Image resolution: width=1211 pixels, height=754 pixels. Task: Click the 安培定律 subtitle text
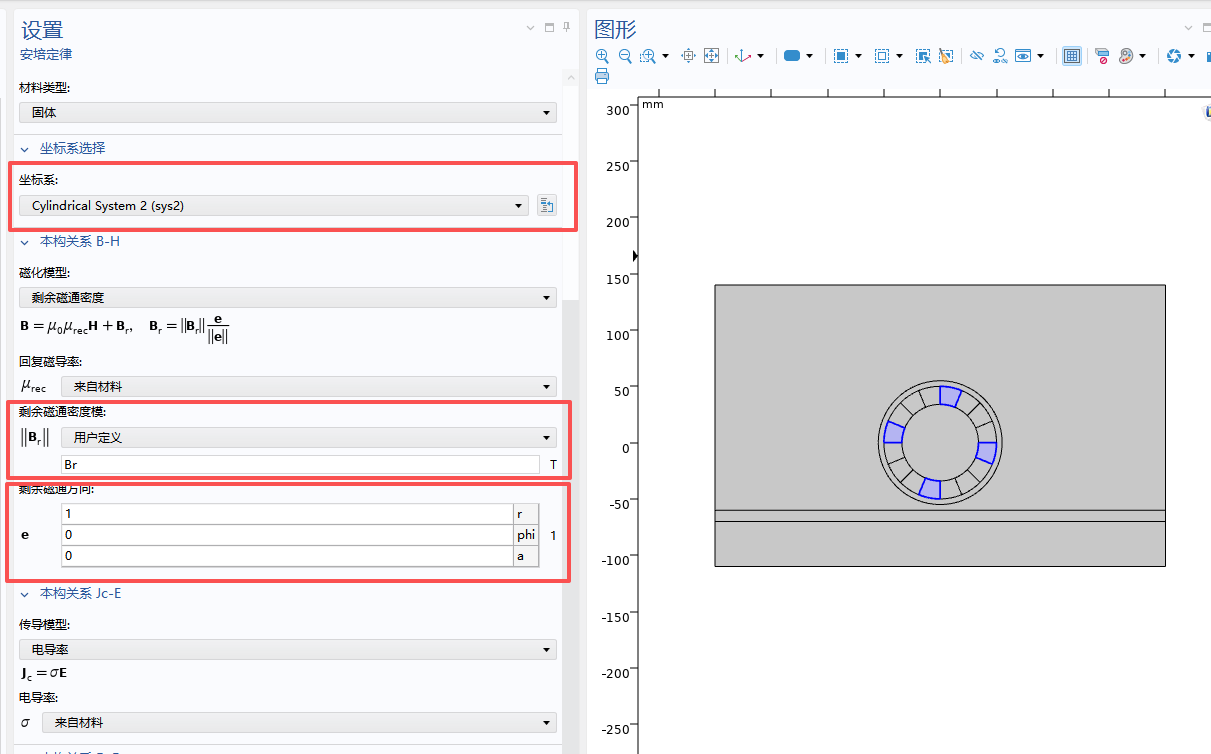[46, 54]
